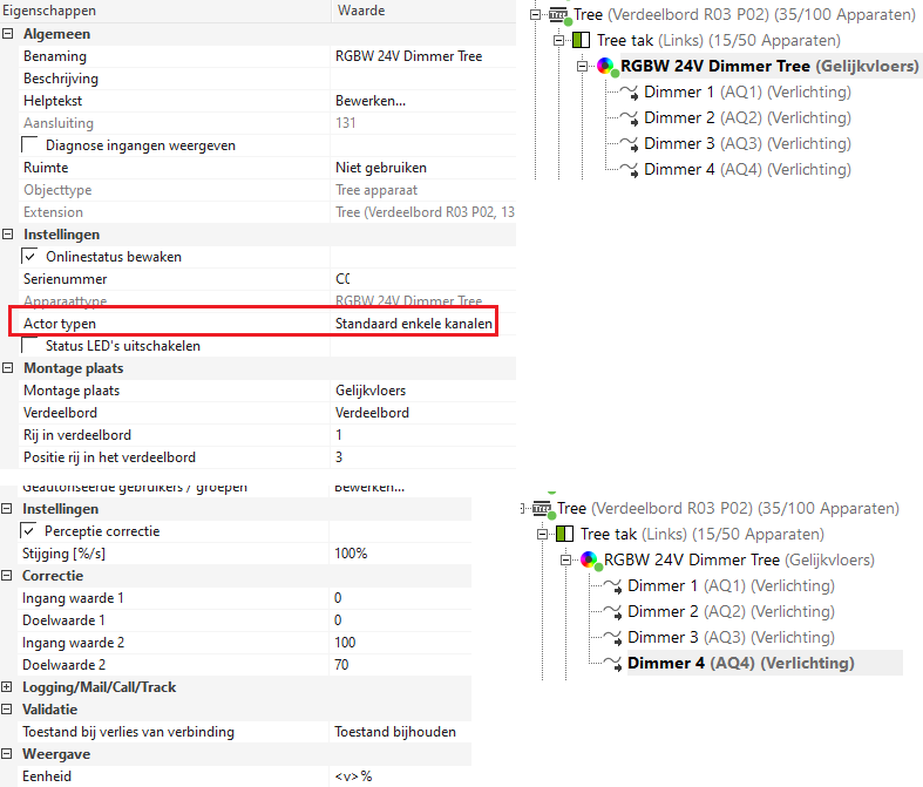923x787 pixels.
Task: Click the RGBW color wheel icon in the lower tree
Action: tap(589, 560)
